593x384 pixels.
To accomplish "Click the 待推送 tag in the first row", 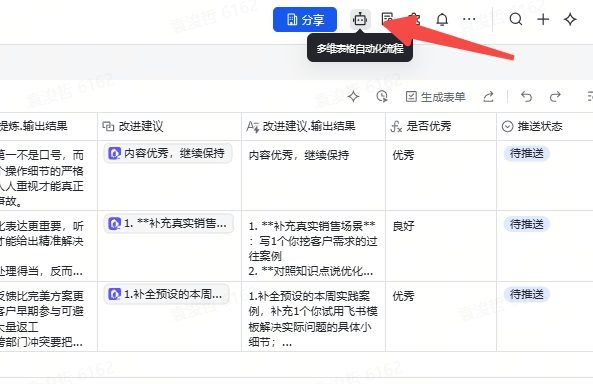I will pos(526,153).
